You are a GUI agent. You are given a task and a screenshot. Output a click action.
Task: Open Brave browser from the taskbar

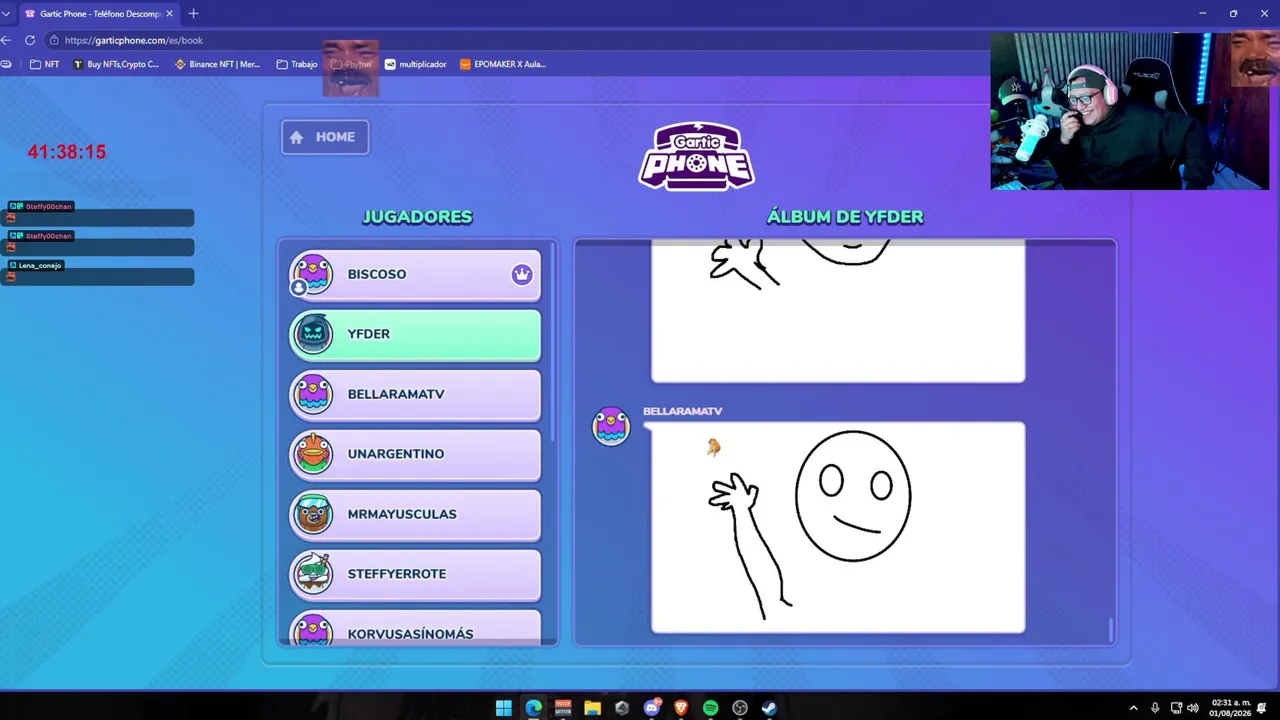point(681,708)
